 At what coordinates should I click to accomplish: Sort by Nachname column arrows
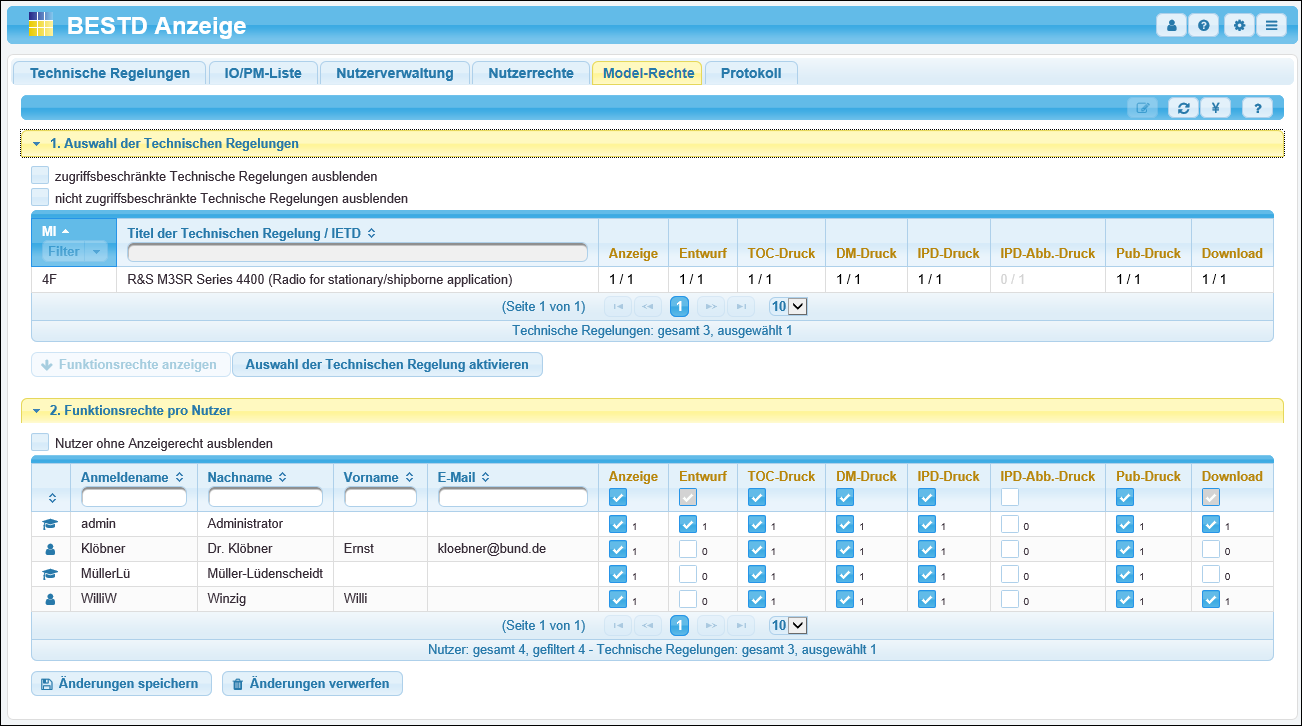[283, 477]
